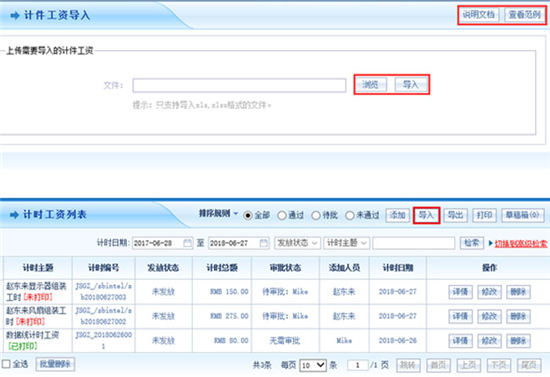Open the per-page 10 dropdown

click(x=313, y=365)
